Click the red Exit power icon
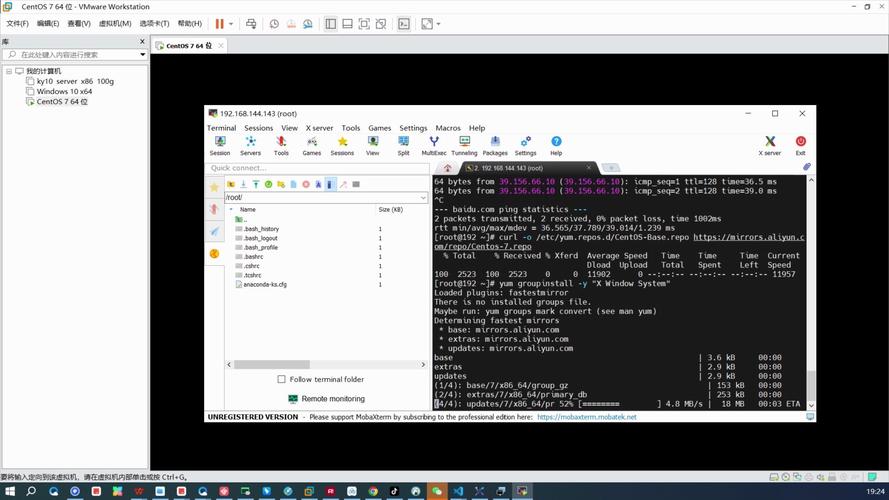889x500 pixels. 801,146
